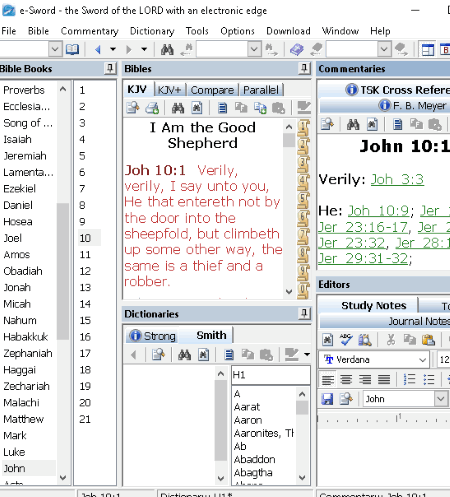Click the binoculars search icon in Bibles toolbar
This screenshot has width=450, height=497.
tap(178, 108)
